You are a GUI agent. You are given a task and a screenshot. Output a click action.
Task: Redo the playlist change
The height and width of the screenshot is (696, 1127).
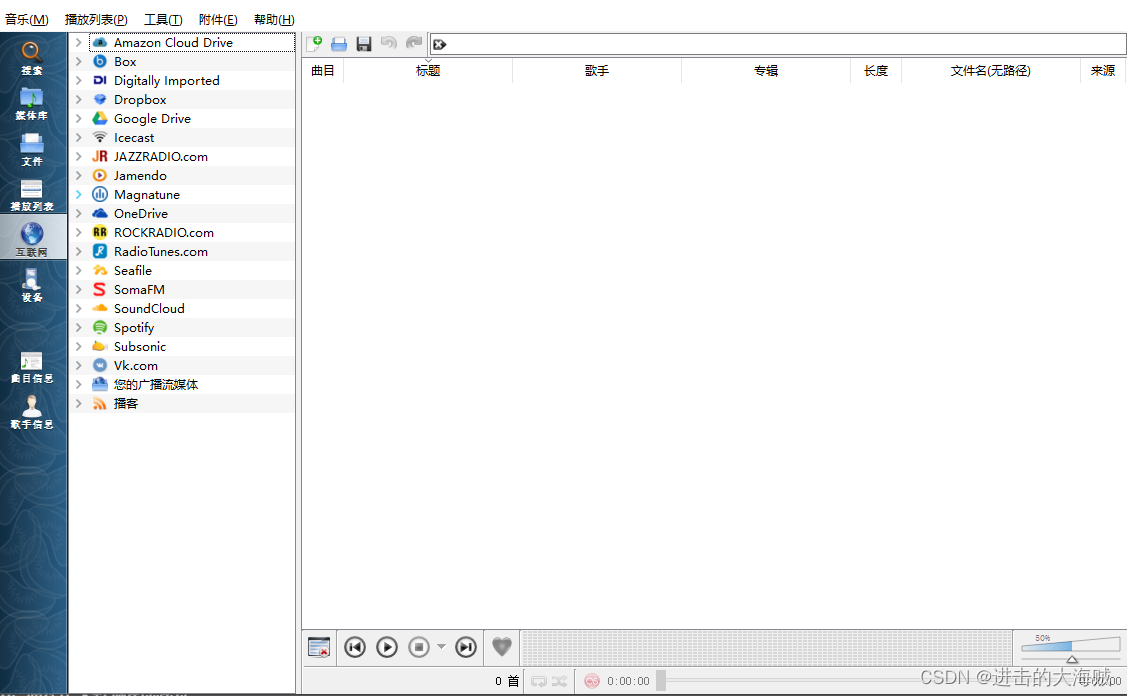414,43
